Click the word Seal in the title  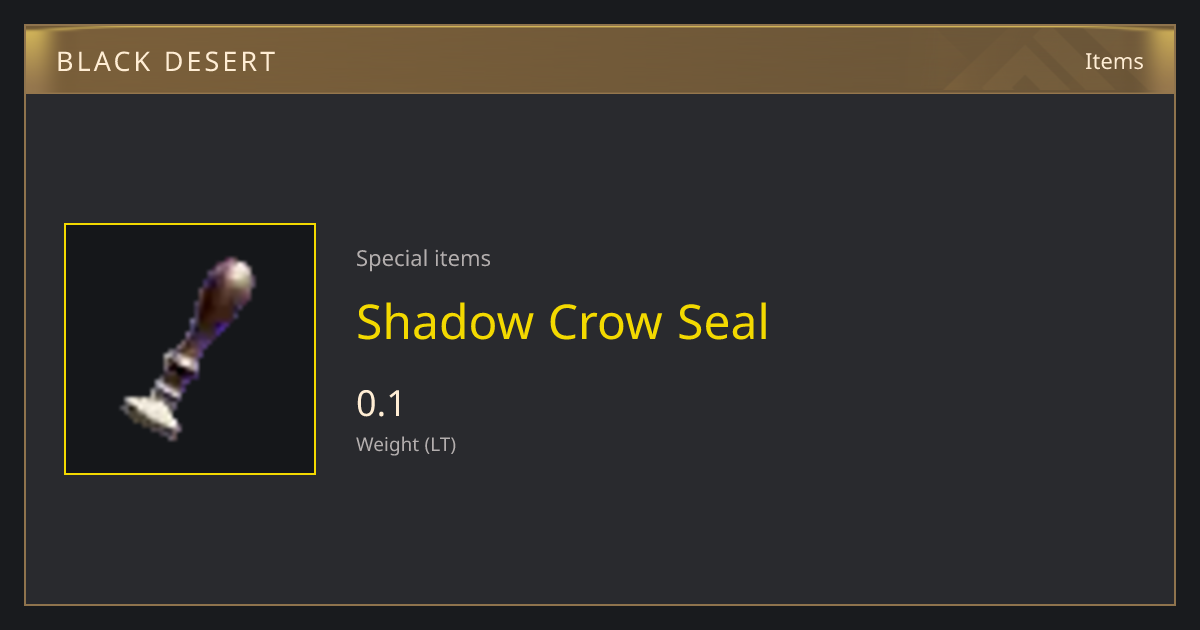point(725,322)
